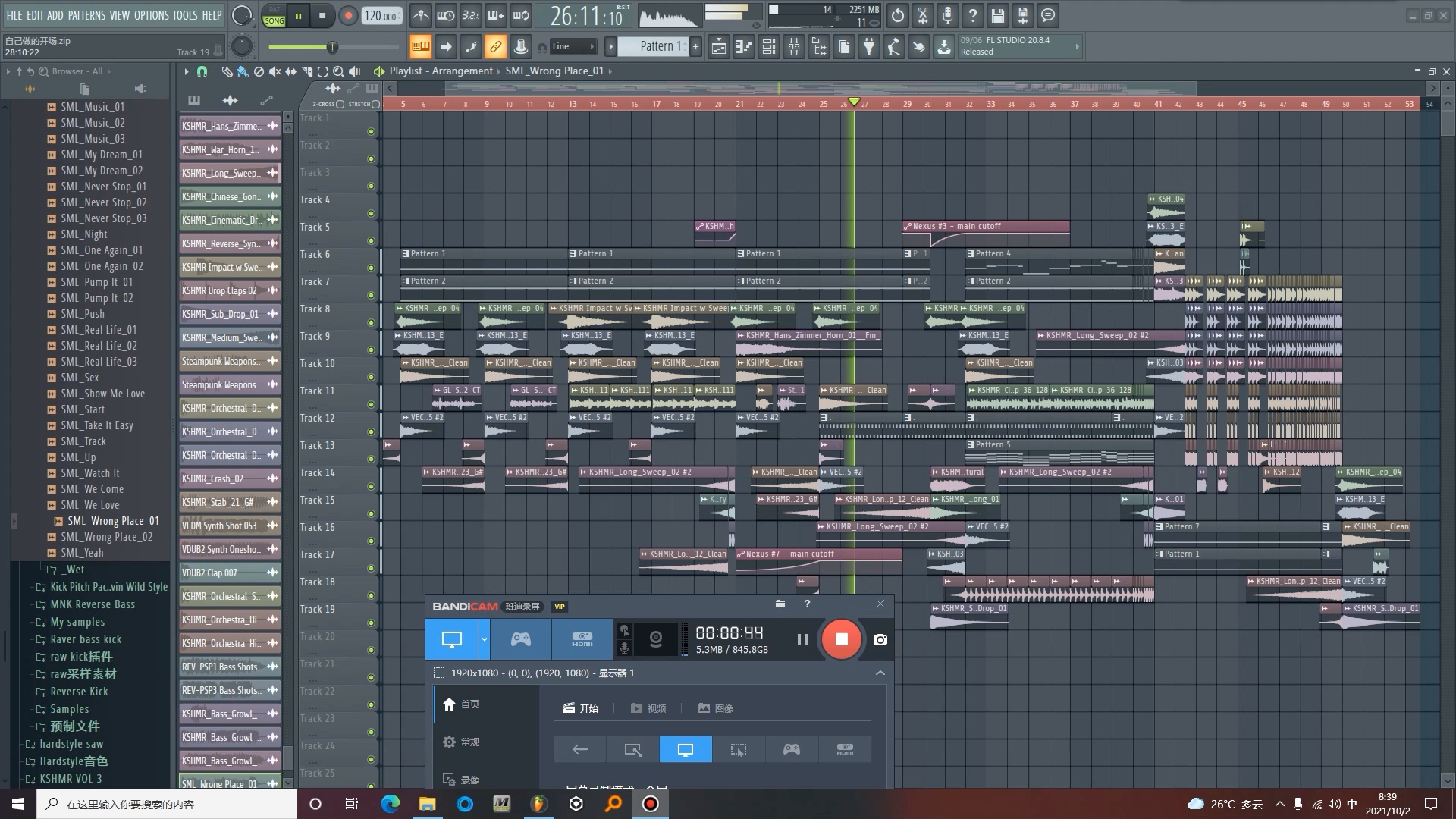Expand Bandicam screen mode dropdown arrow
The image size is (1456, 819).
click(x=484, y=639)
